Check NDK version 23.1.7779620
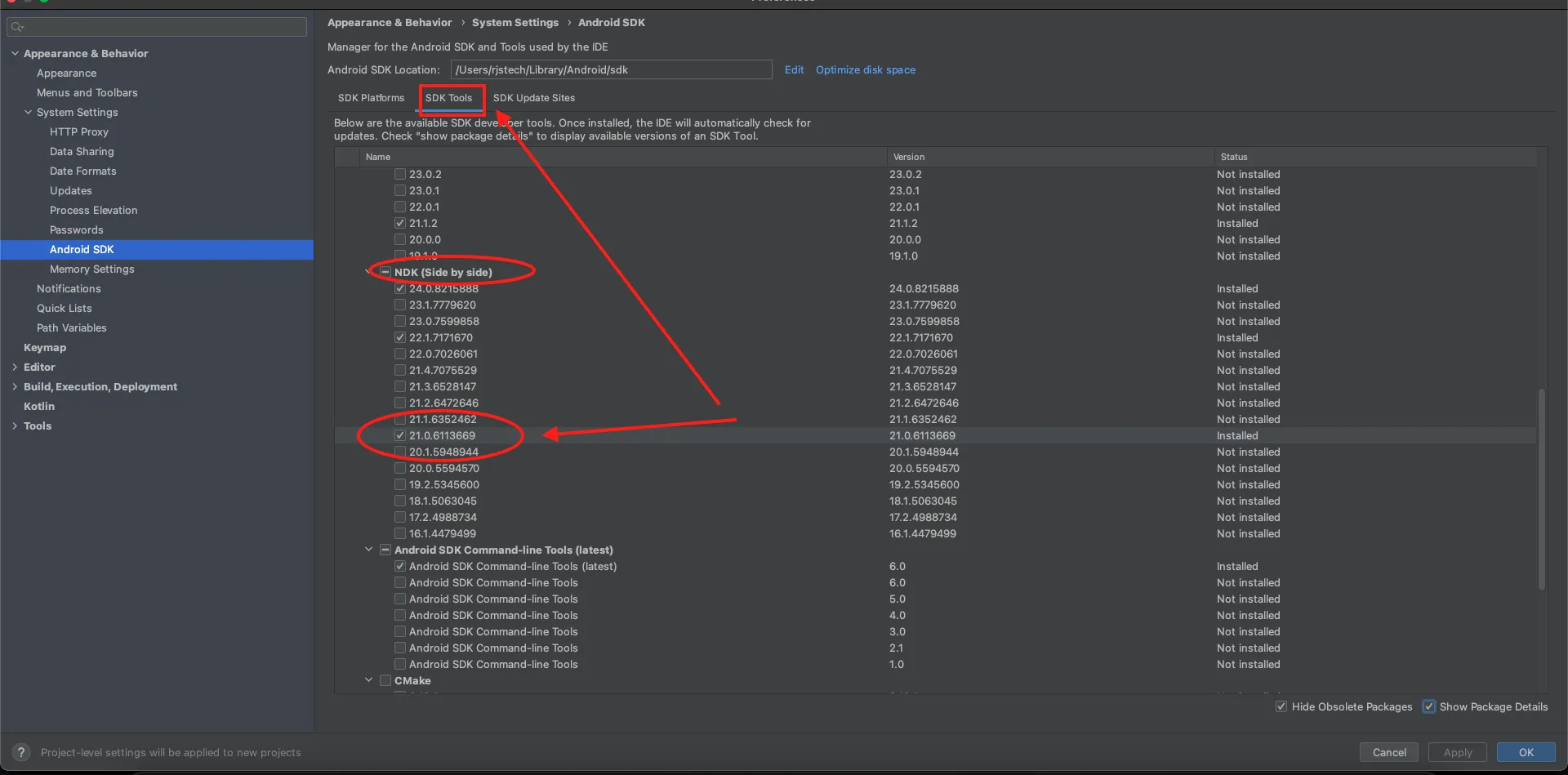 coord(400,305)
